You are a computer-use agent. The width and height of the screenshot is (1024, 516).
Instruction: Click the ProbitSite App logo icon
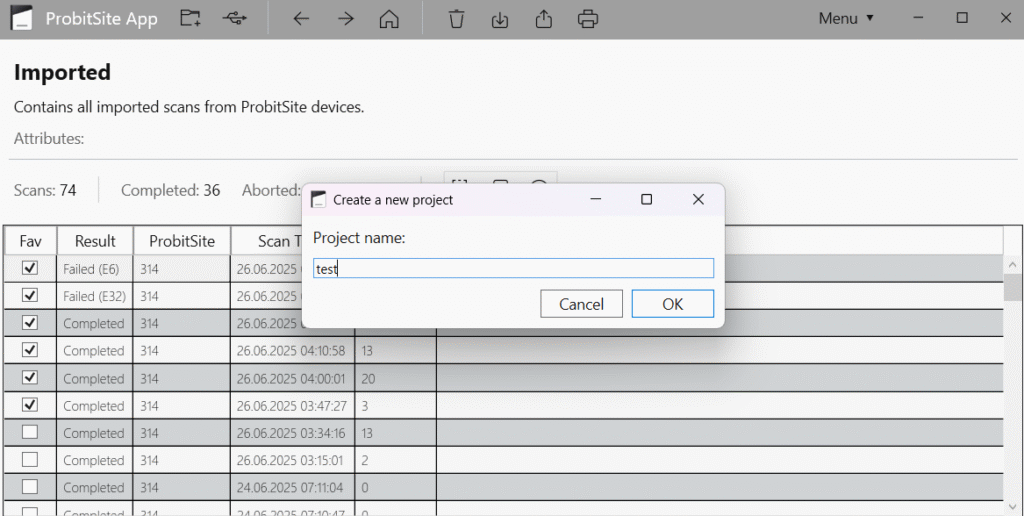coord(22,18)
